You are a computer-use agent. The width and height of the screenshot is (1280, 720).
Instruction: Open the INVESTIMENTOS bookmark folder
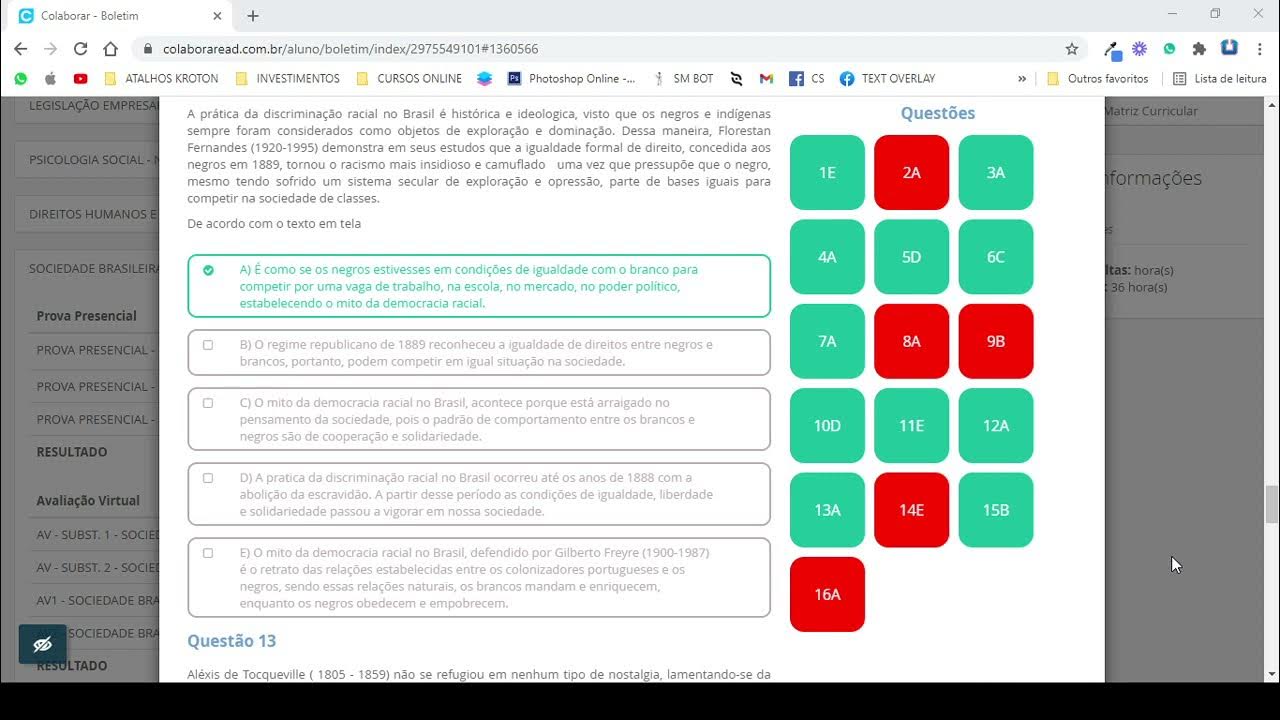(287, 78)
